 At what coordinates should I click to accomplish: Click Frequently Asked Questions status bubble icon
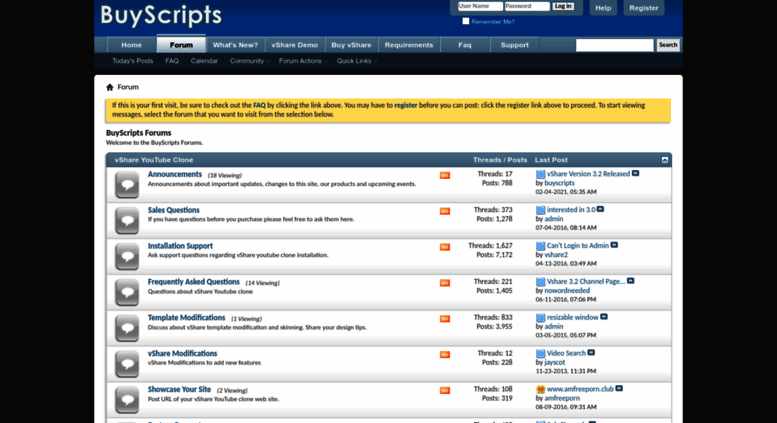point(127,292)
